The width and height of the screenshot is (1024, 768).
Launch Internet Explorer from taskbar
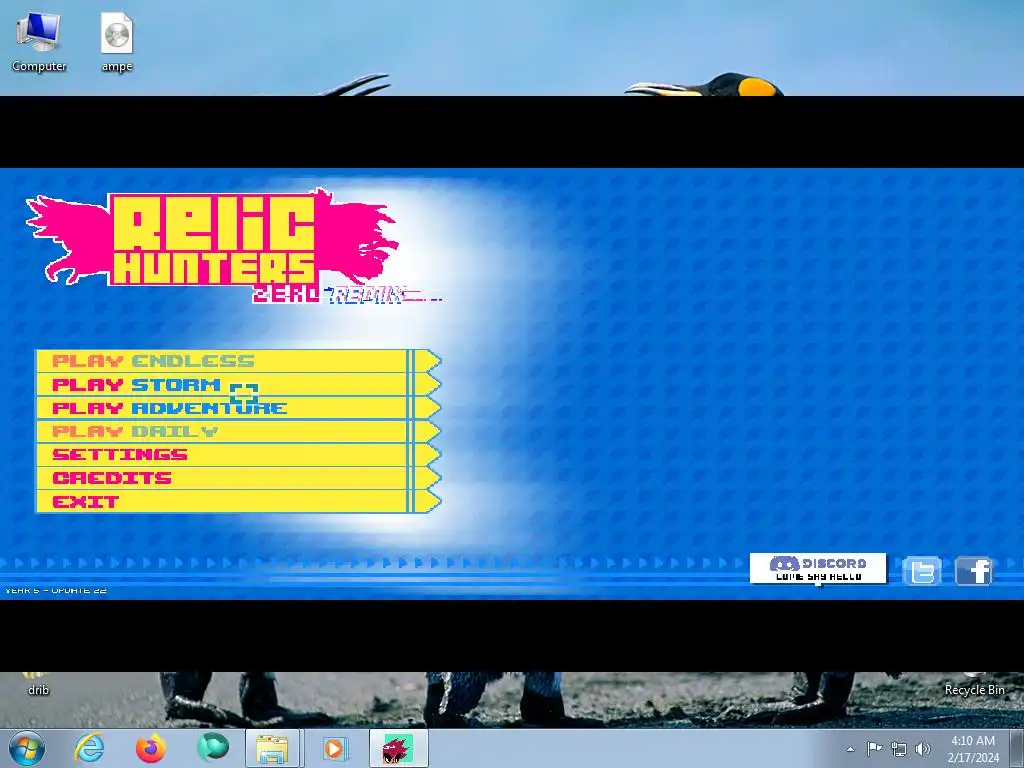[x=89, y=748]
